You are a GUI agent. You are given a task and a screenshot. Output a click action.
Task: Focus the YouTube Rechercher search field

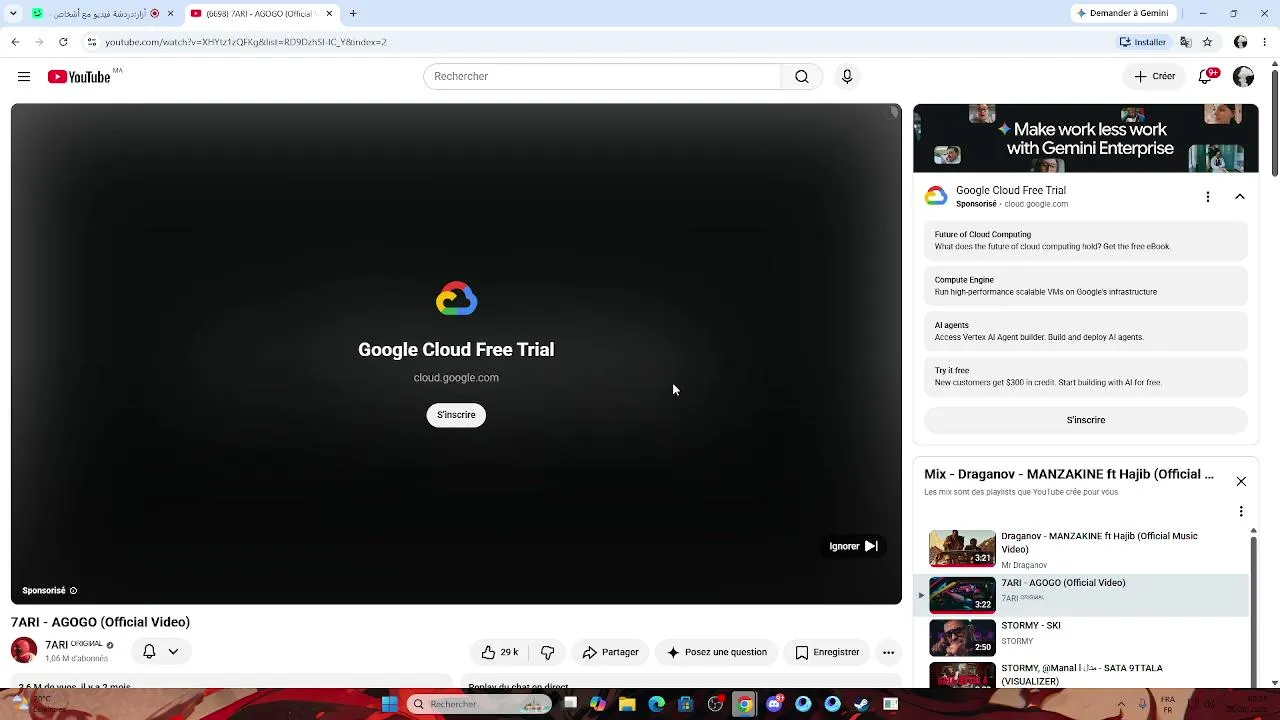[x=602, y=77]
